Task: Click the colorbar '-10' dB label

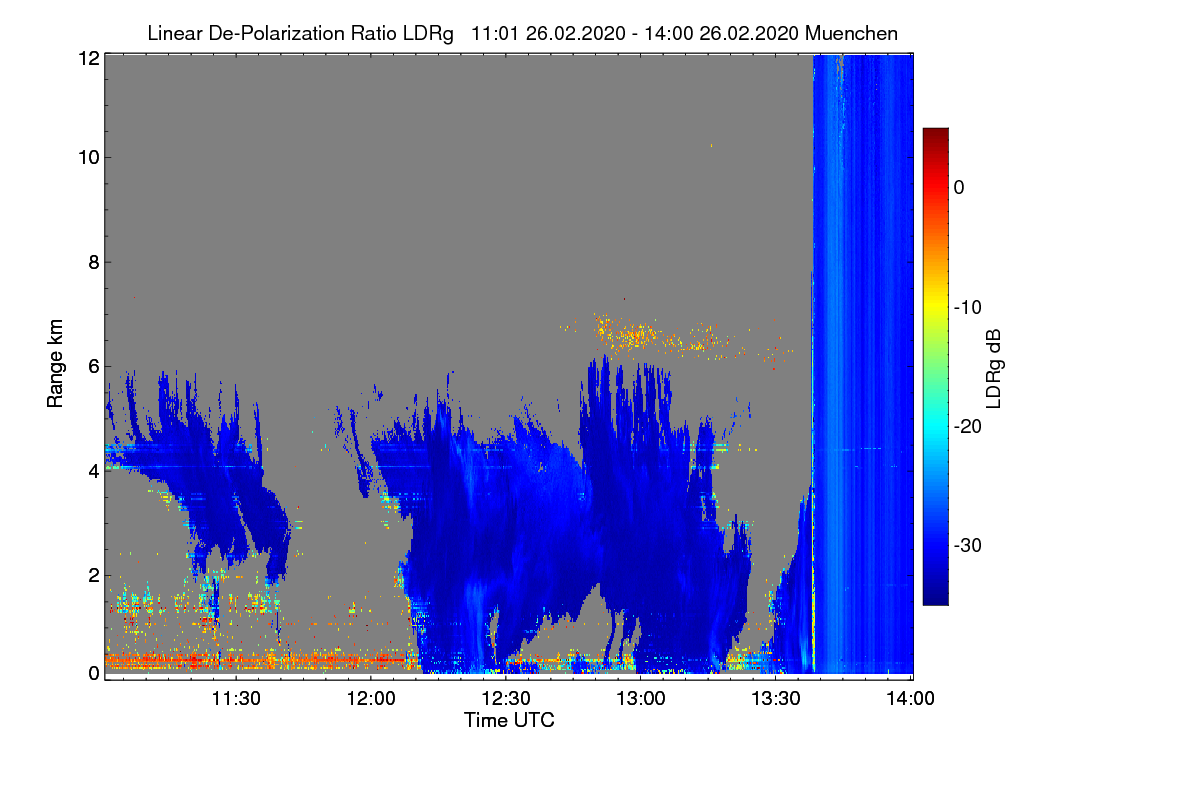Action: point(968,307)
